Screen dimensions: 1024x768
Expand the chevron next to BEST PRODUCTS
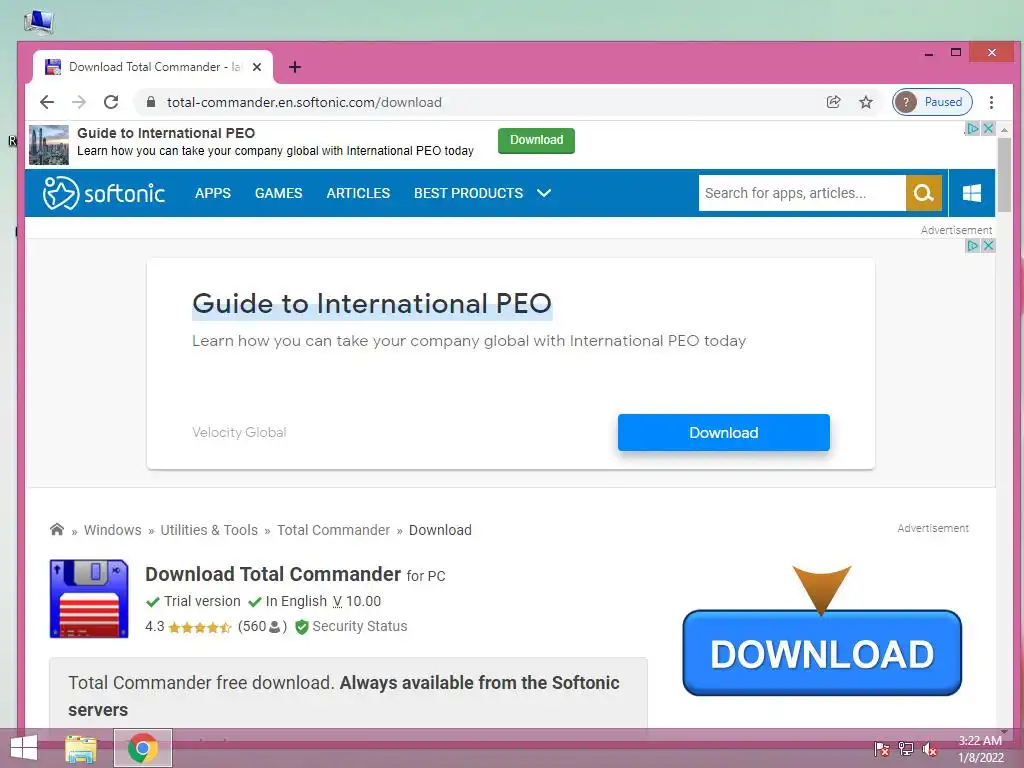[544, 193]
